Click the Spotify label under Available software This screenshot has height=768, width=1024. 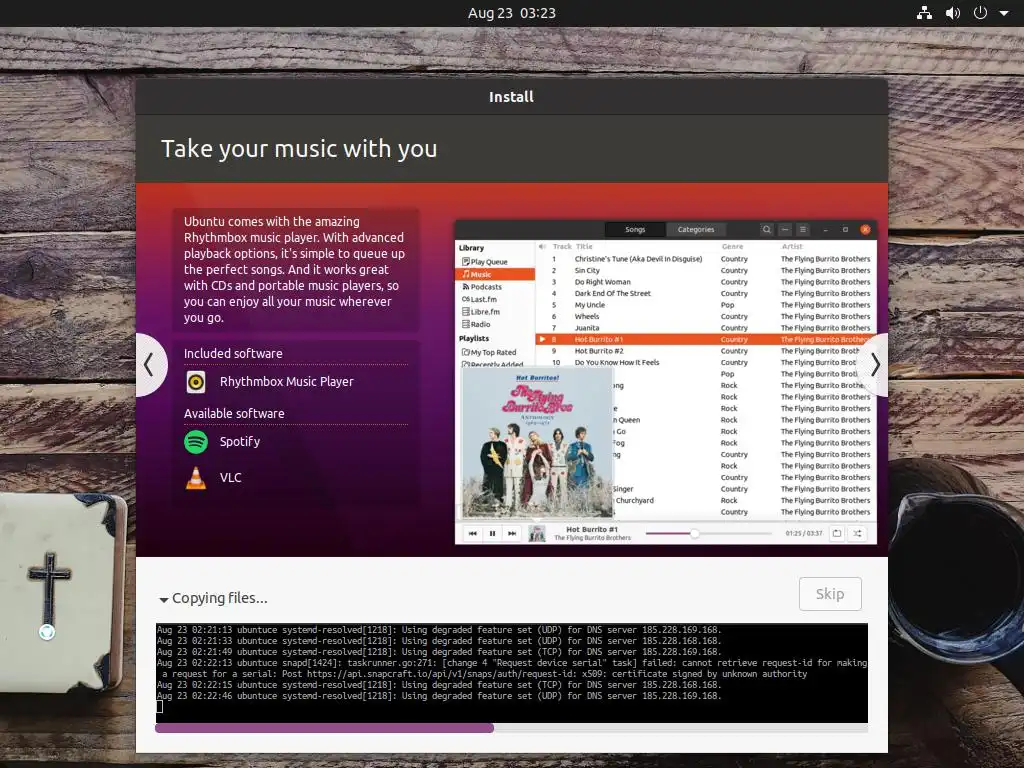click(x=240, y=441)
